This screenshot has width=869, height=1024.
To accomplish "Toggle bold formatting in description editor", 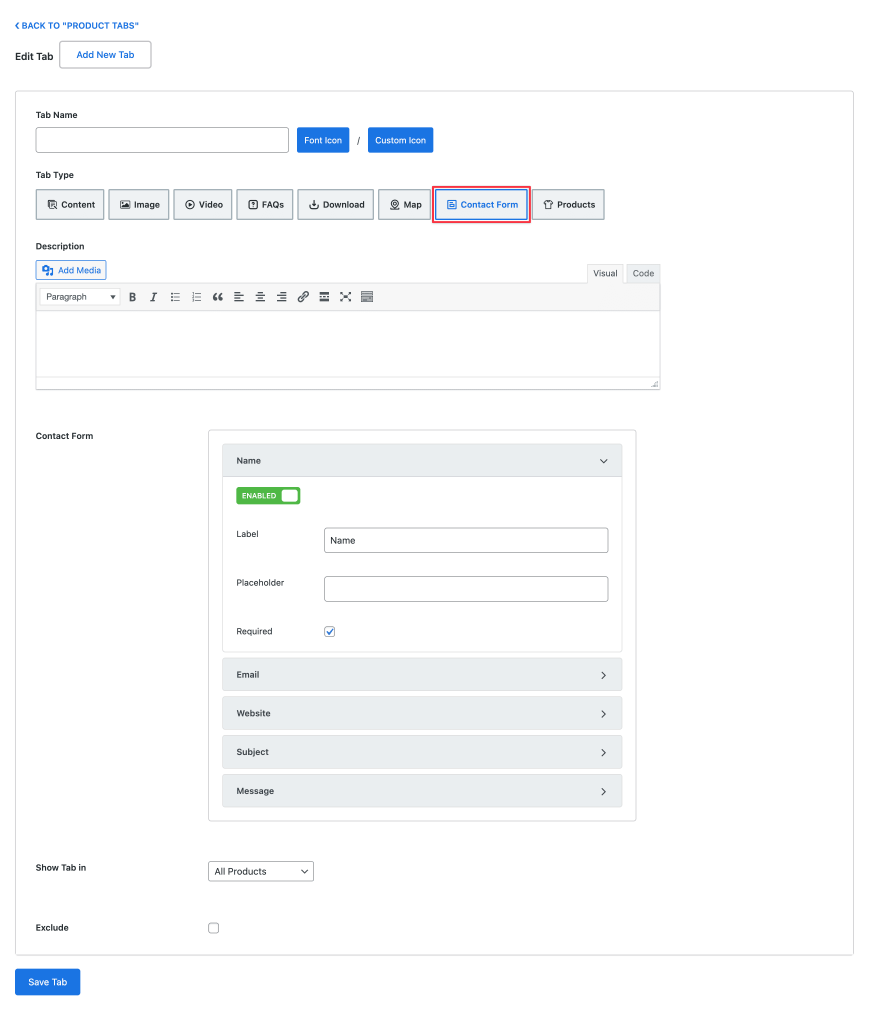I will [133, 297].
